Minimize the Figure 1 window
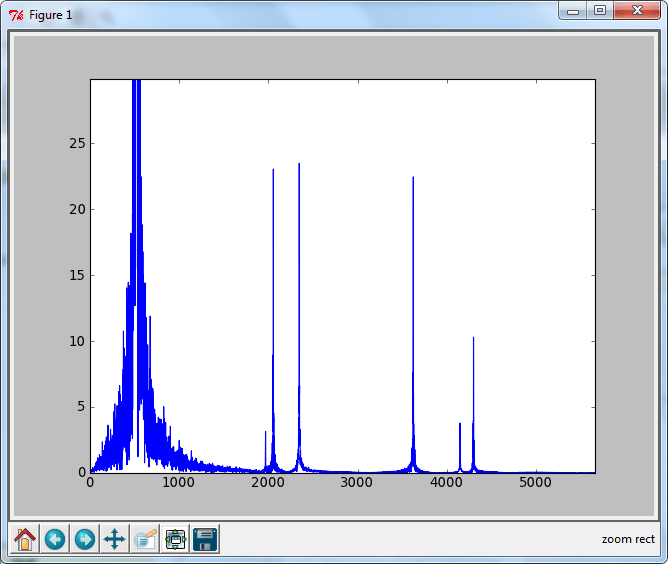Screen dimensions: 668x564 click(x=573, y=10)
